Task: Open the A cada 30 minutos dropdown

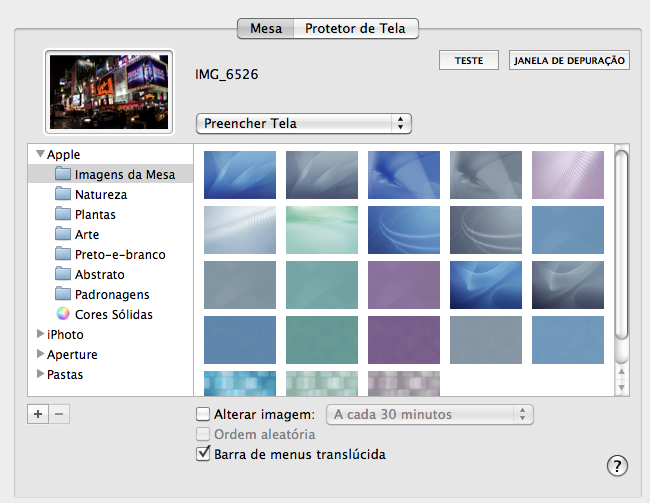Action: click(x=430, y=414)
